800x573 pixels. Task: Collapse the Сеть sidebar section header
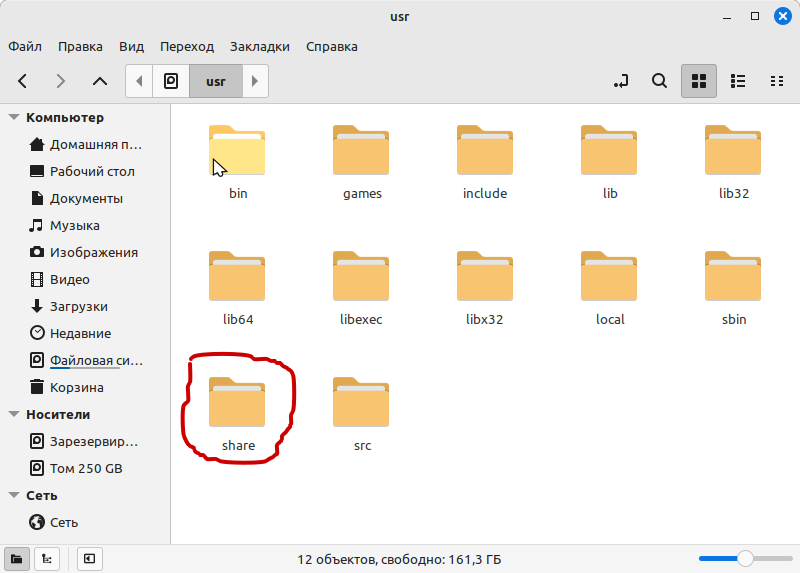click(14, 495)
